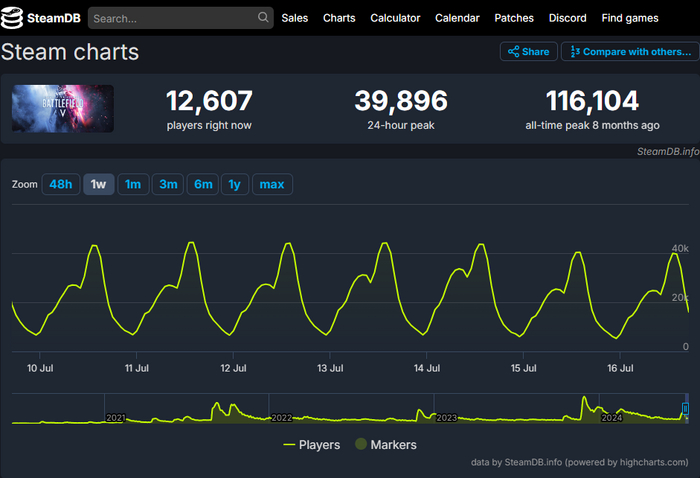700x478 pixels.
Task: Toggle Markers series in legend
Action: pyautogui.click(x=386, y=444)
